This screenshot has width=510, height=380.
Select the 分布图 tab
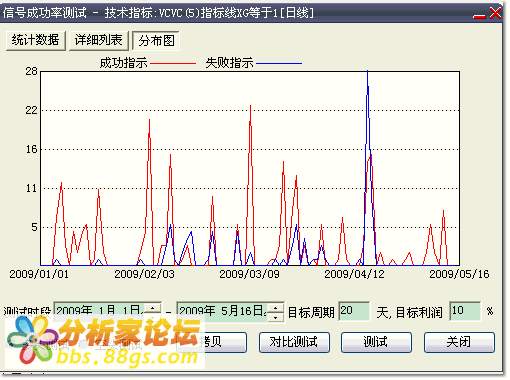coord(156,41)
